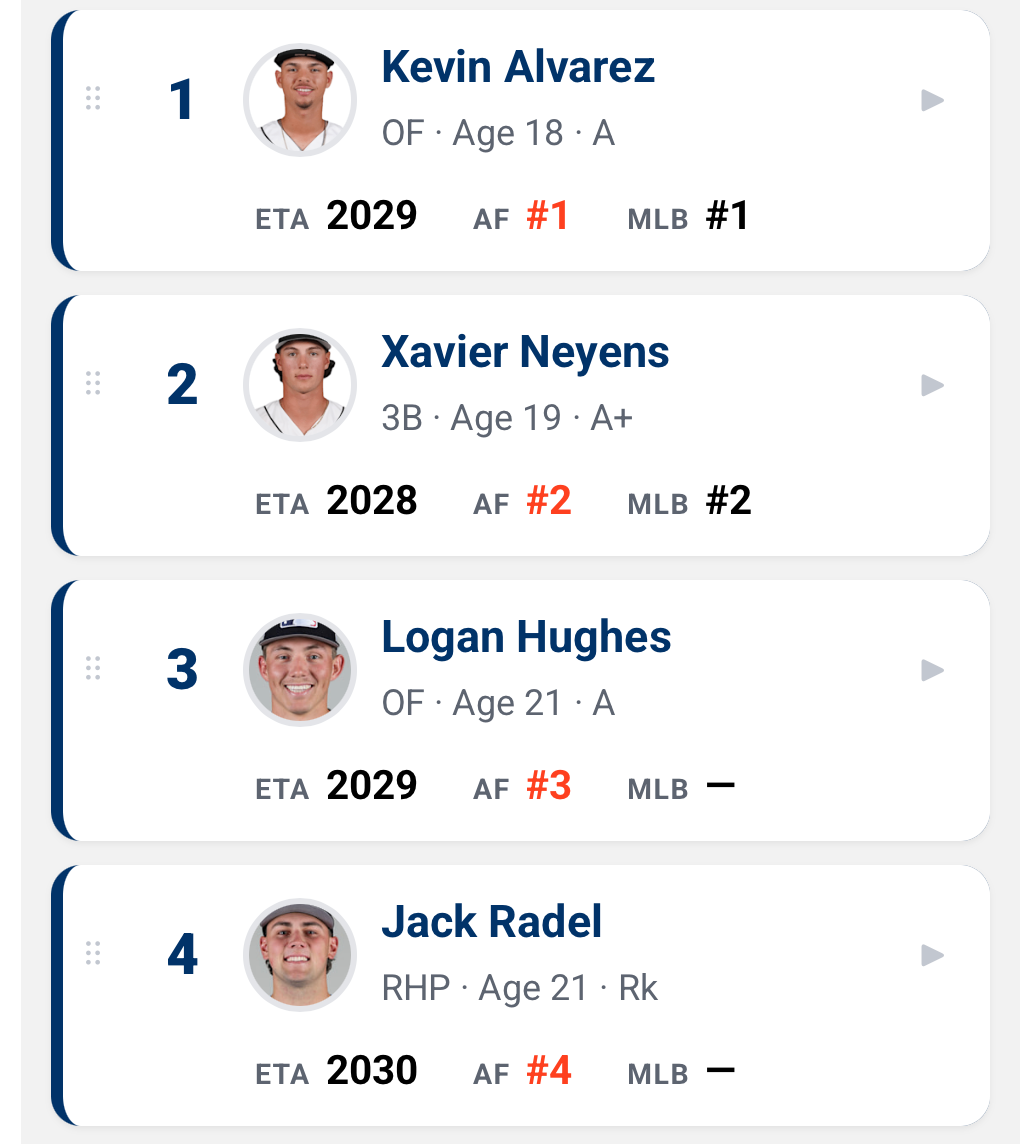Click the drag handle for Logan Hughes

(x=93, y=668)
